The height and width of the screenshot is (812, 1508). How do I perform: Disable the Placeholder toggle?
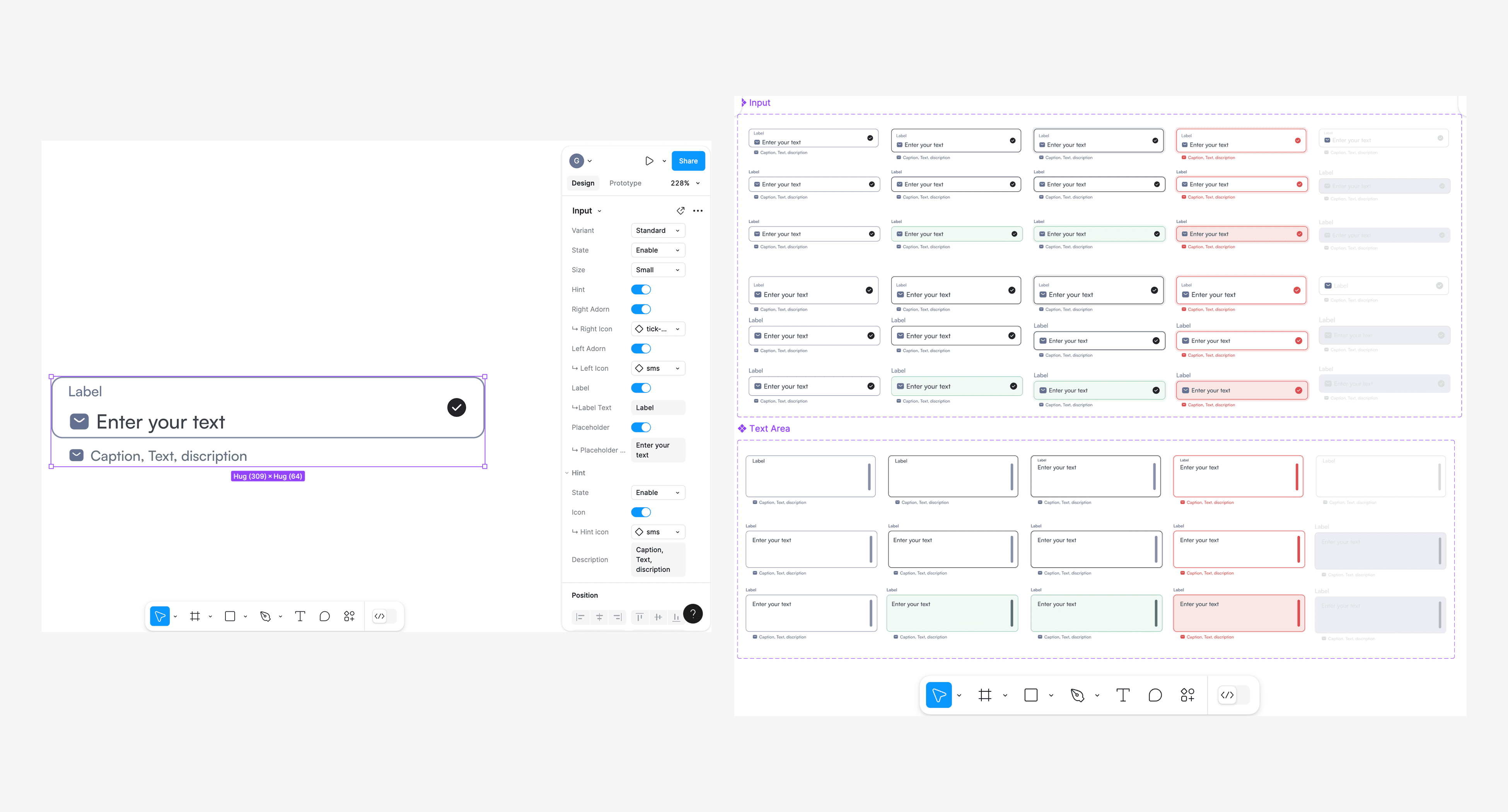click(640, 427)
